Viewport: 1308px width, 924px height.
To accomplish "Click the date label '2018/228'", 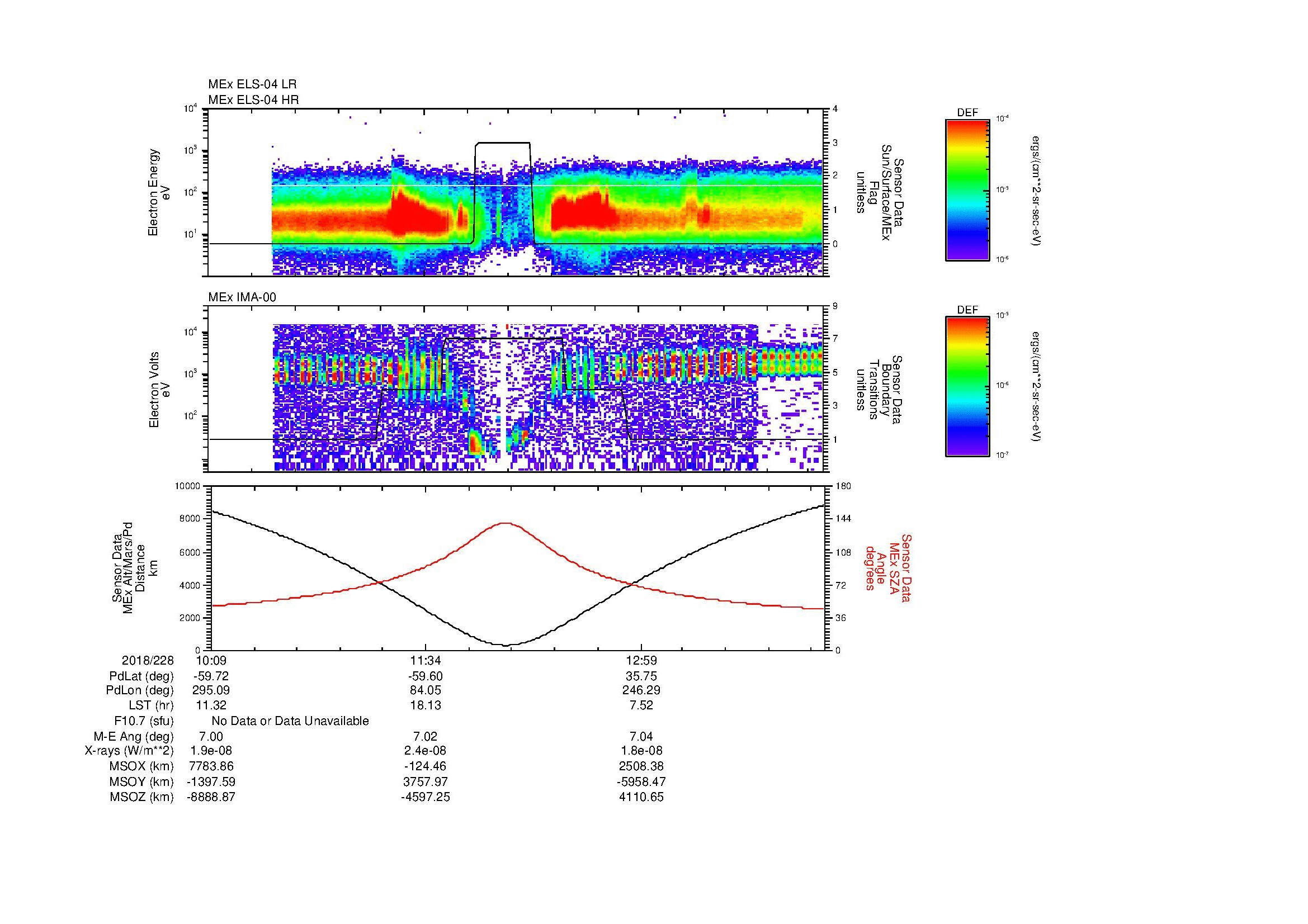I will pyautogui.click(x=148, y=660).
